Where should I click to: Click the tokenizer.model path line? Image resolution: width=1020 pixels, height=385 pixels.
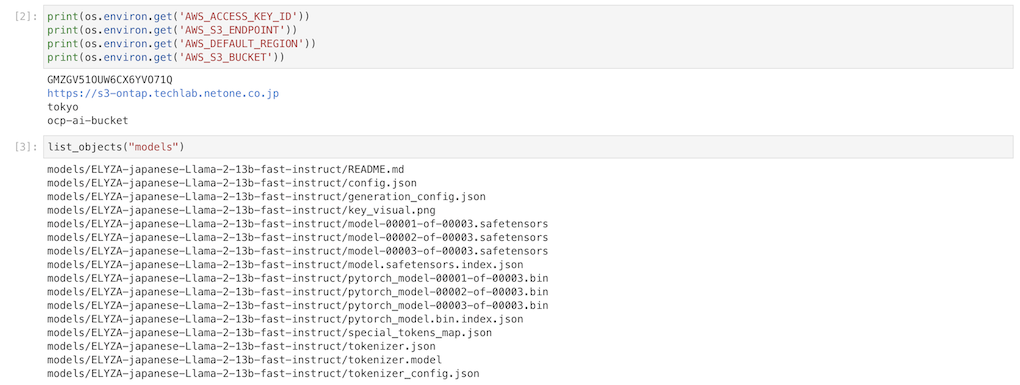click(x=245, y=360)
